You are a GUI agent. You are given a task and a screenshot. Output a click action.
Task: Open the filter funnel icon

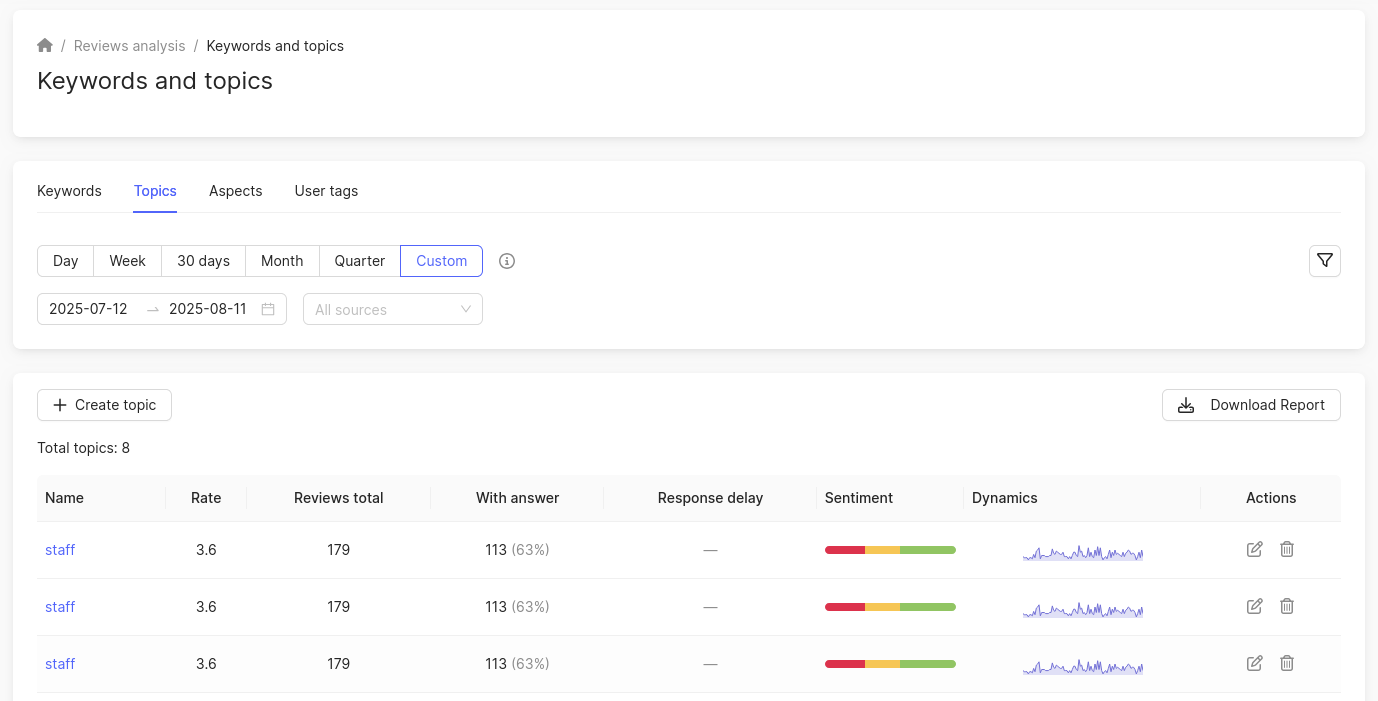click(1324, 261)
